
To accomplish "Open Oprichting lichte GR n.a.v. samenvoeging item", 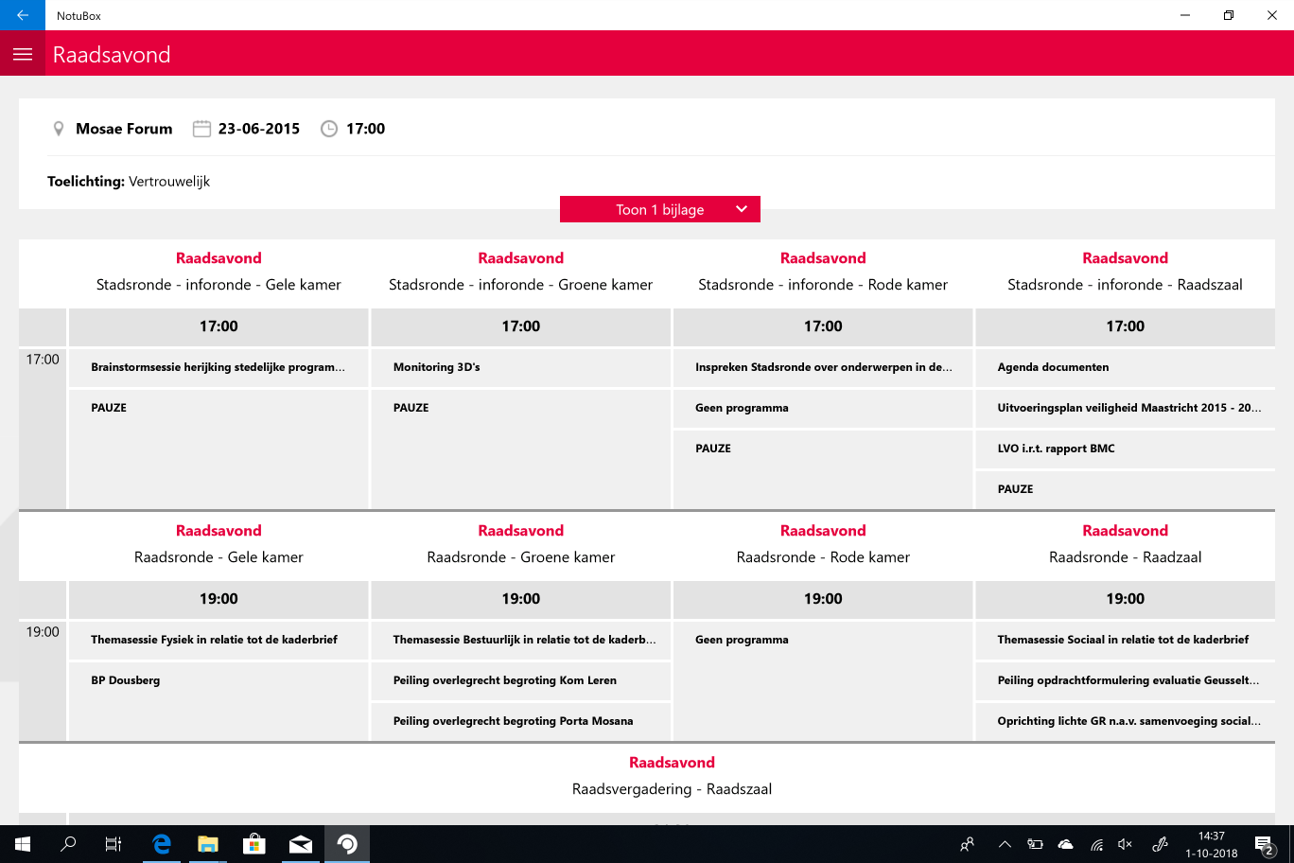I will point(1125,721).
